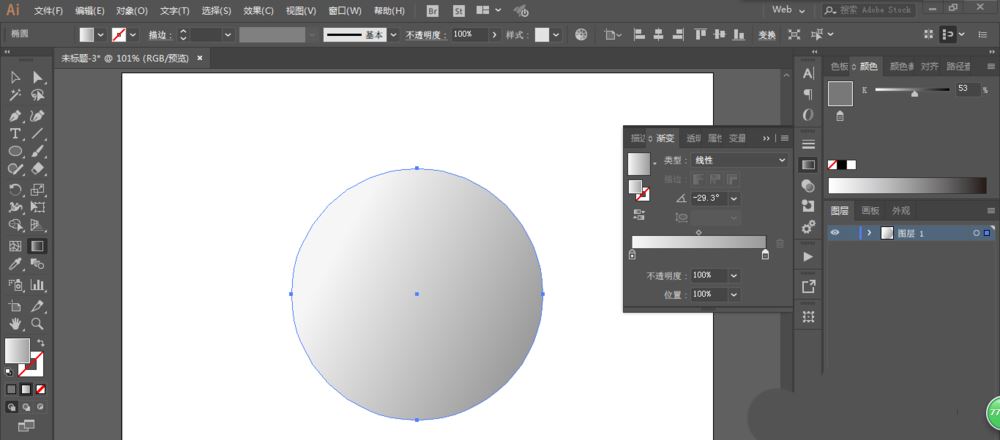Open the 窗口(W) menu
This screenshot has width=1000, height=440.
[345, 11]
